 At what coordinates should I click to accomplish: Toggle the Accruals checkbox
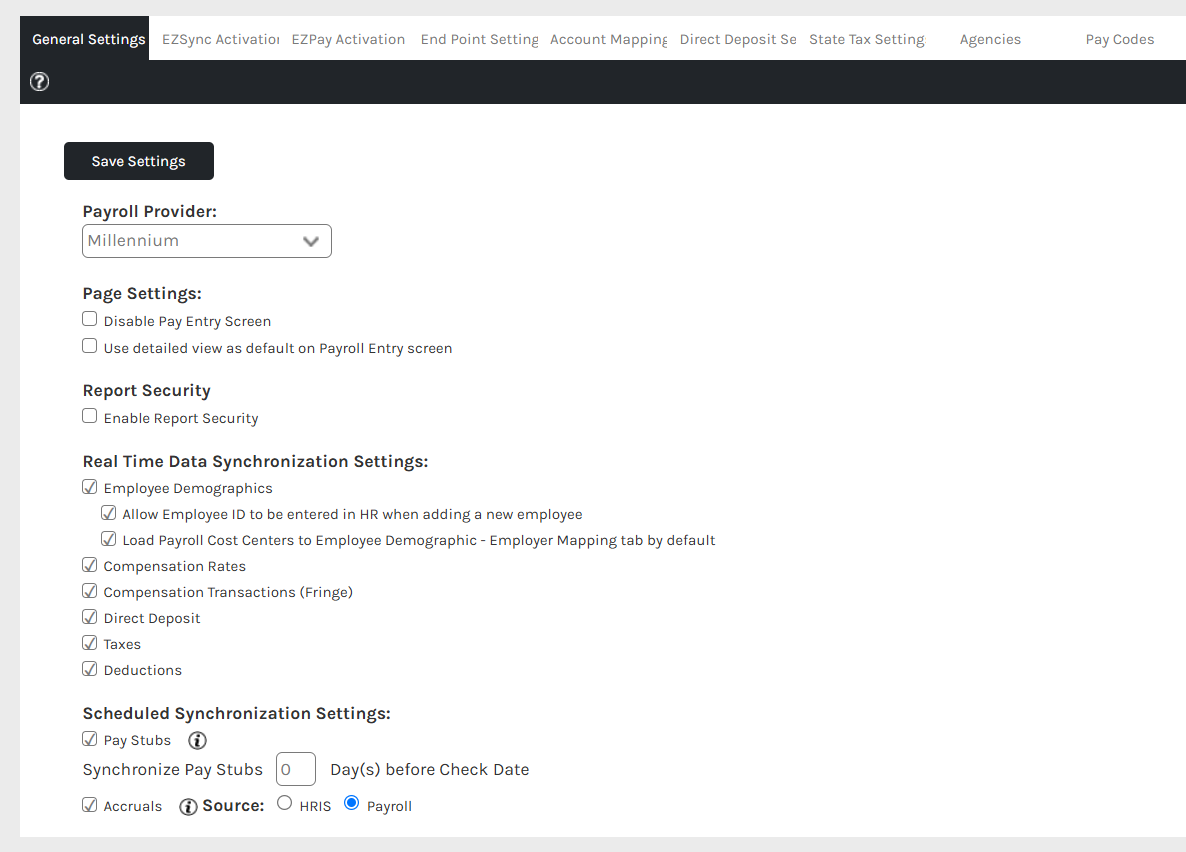[x=89, y=805]
